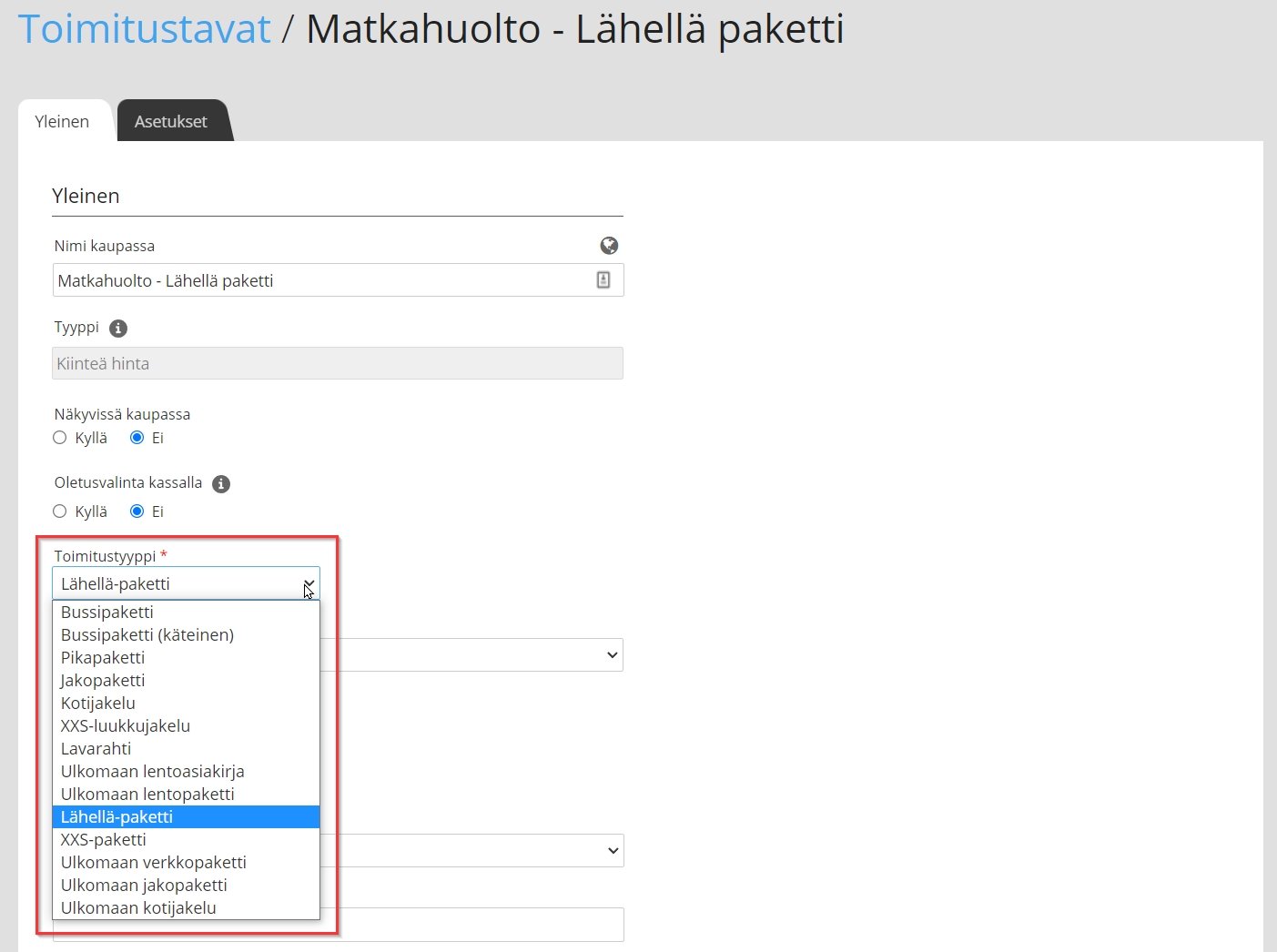Collapse the Toimitustyyppi dropdown showing Lähellä-paketti
Viewport: 1277px width, 952px height.
tap(186, 583)
